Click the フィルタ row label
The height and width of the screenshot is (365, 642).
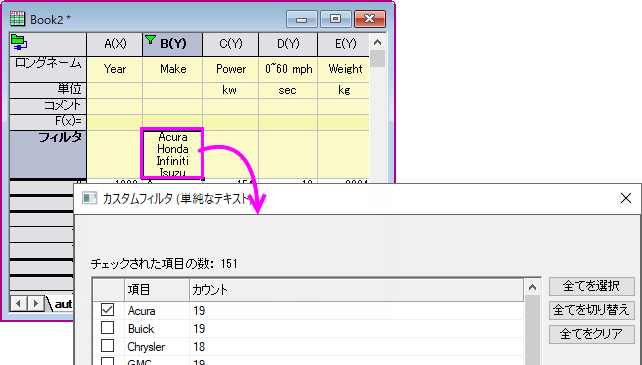click(48, 154)
